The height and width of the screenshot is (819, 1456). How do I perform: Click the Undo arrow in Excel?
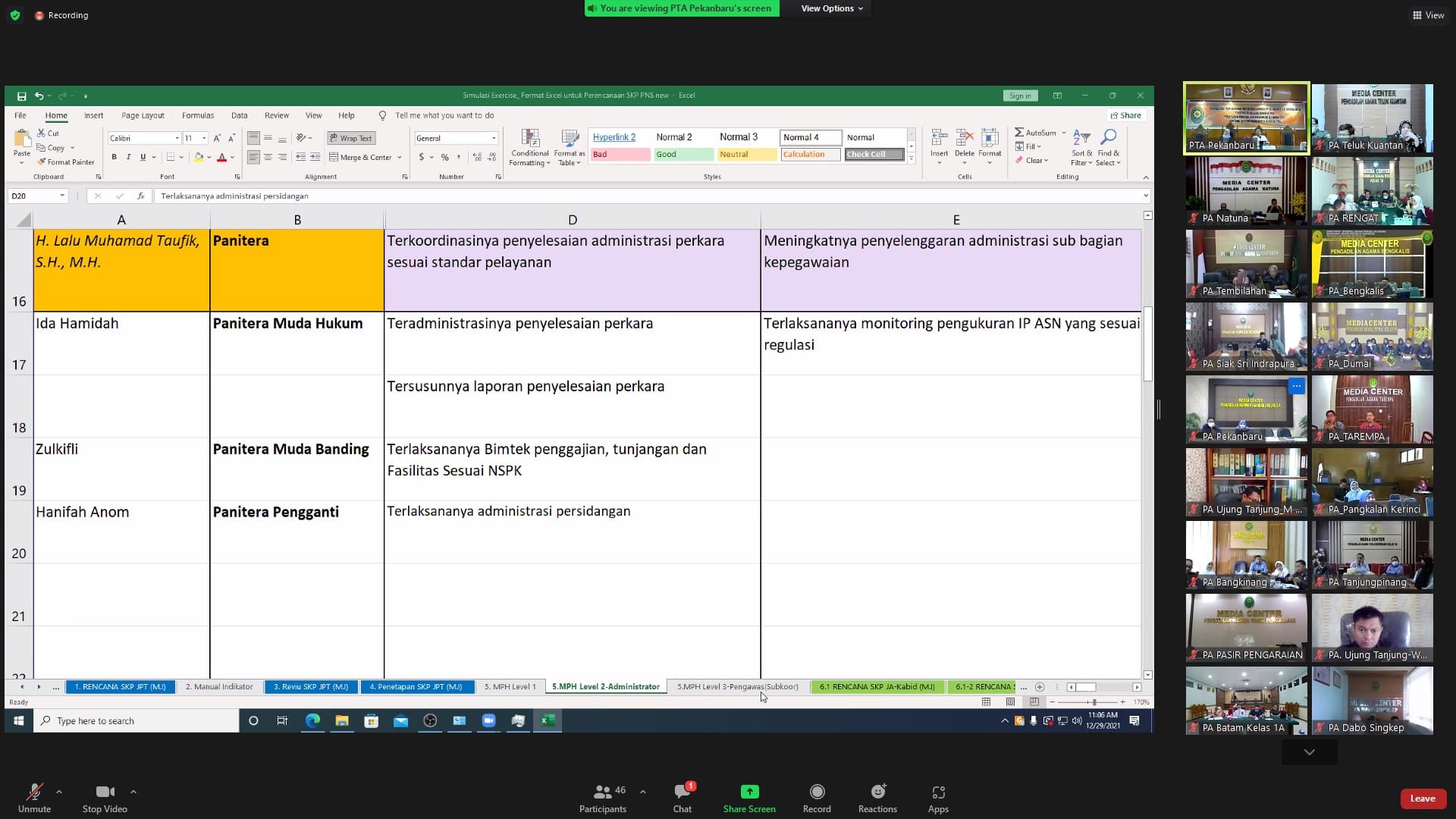(x=39, y=96)
